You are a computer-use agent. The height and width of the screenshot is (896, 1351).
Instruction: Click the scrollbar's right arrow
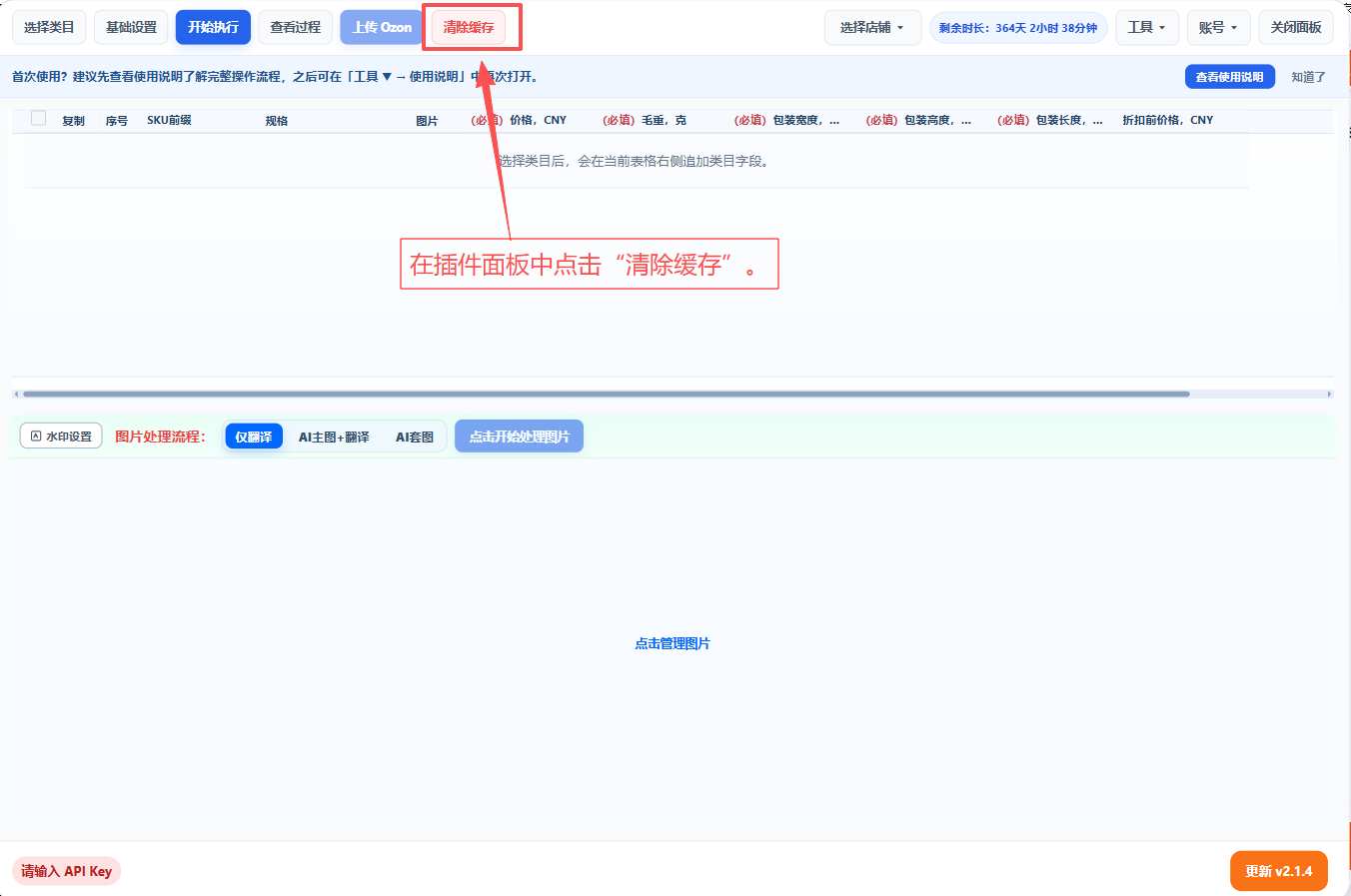(1329, 394)
